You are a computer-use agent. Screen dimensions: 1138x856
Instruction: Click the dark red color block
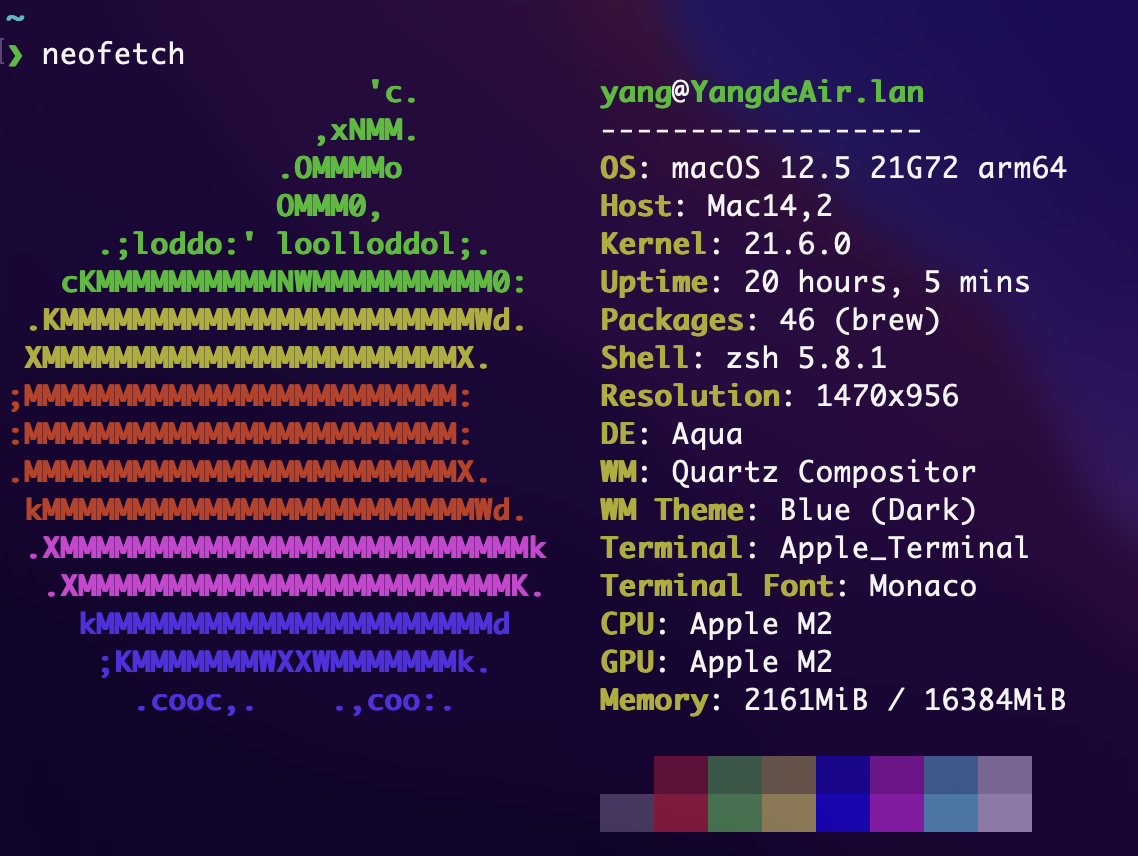[680, 775]
